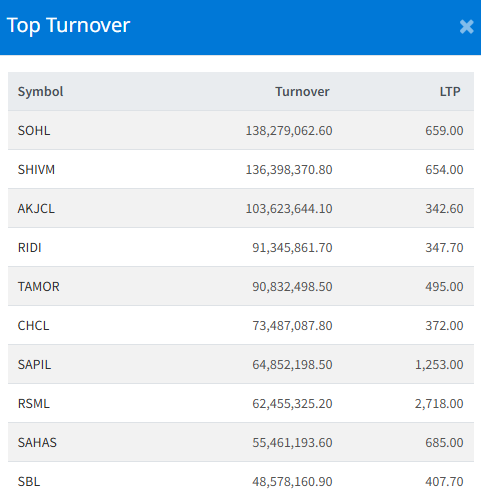Sort by the Turnover column header
The width and height of the screenshot is (481, 496).
pos(302,92)
